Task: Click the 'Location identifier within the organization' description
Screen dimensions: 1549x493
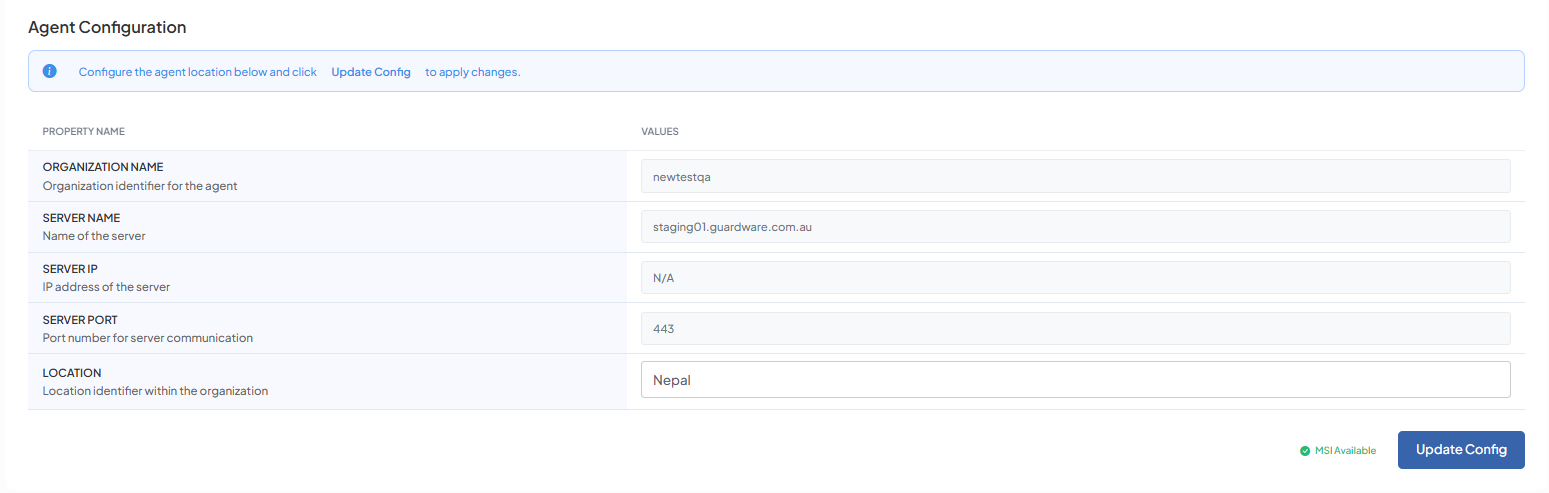Action: coord(155,391)
